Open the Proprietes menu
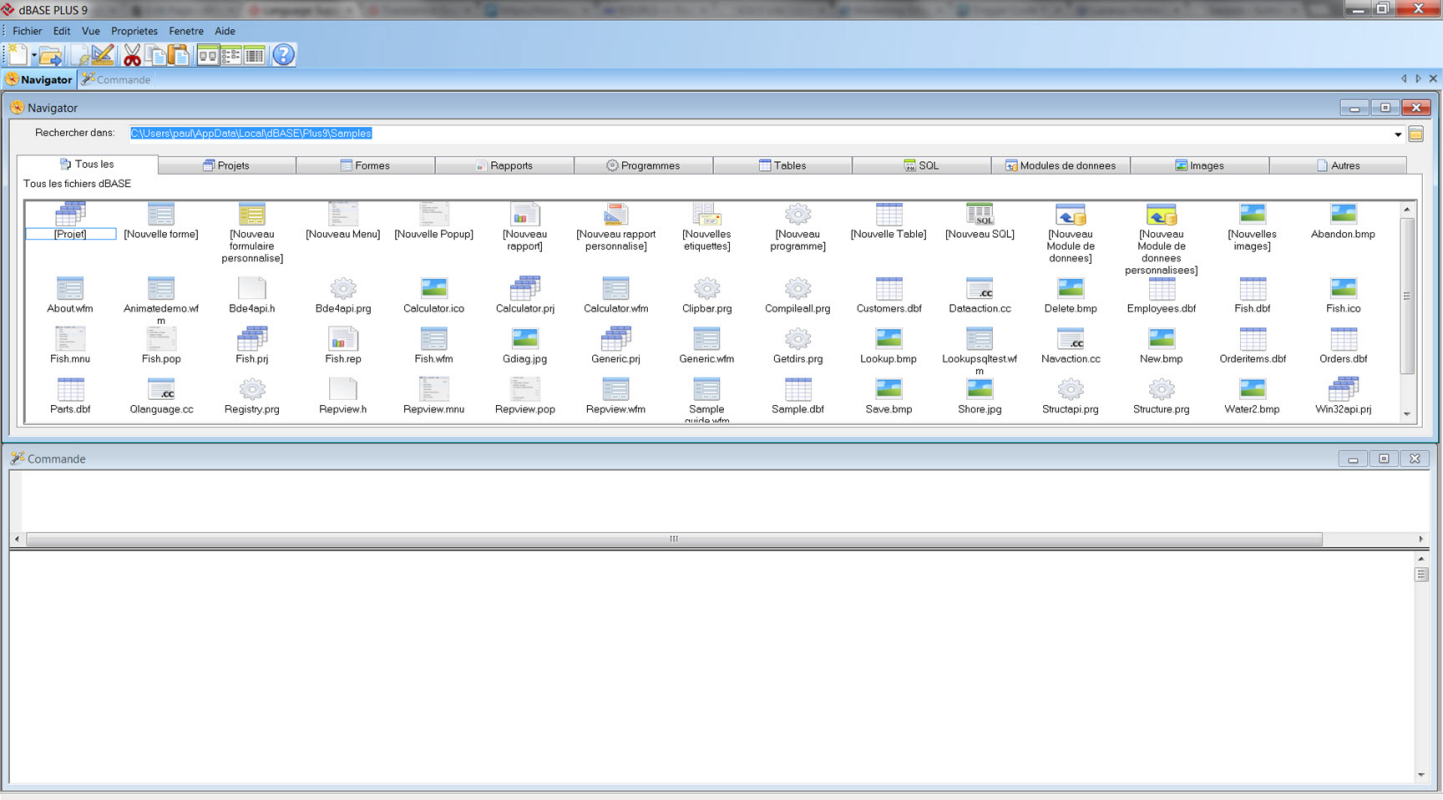 tap(134, 31)
